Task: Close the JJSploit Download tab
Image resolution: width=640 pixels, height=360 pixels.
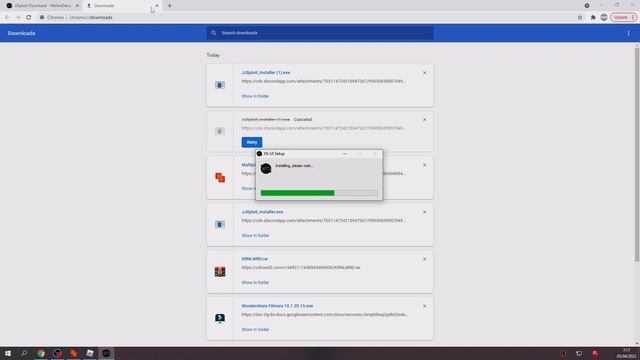Action: point(77,6)
